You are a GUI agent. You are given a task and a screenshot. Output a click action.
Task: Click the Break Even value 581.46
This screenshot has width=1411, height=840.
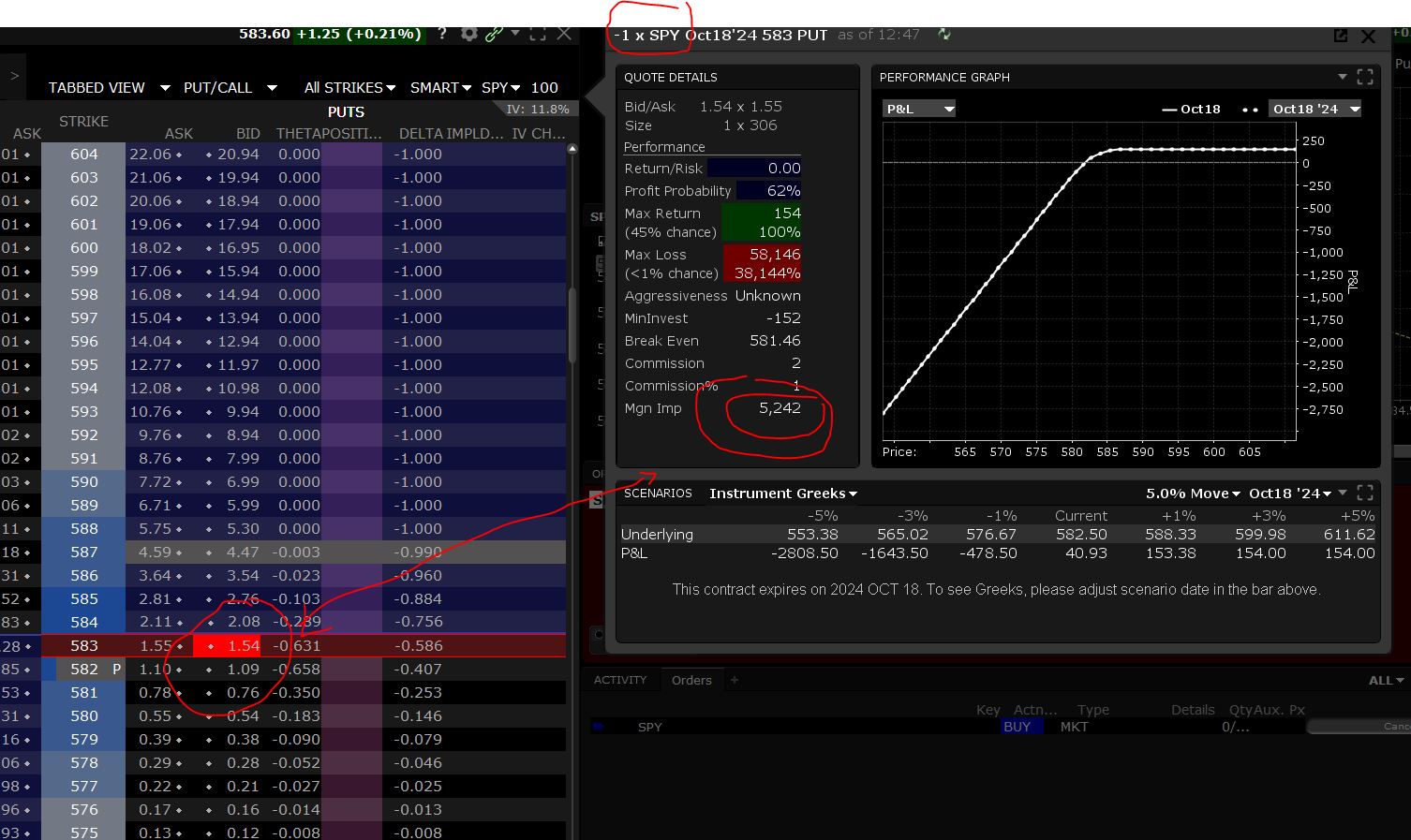coord(775,341)
